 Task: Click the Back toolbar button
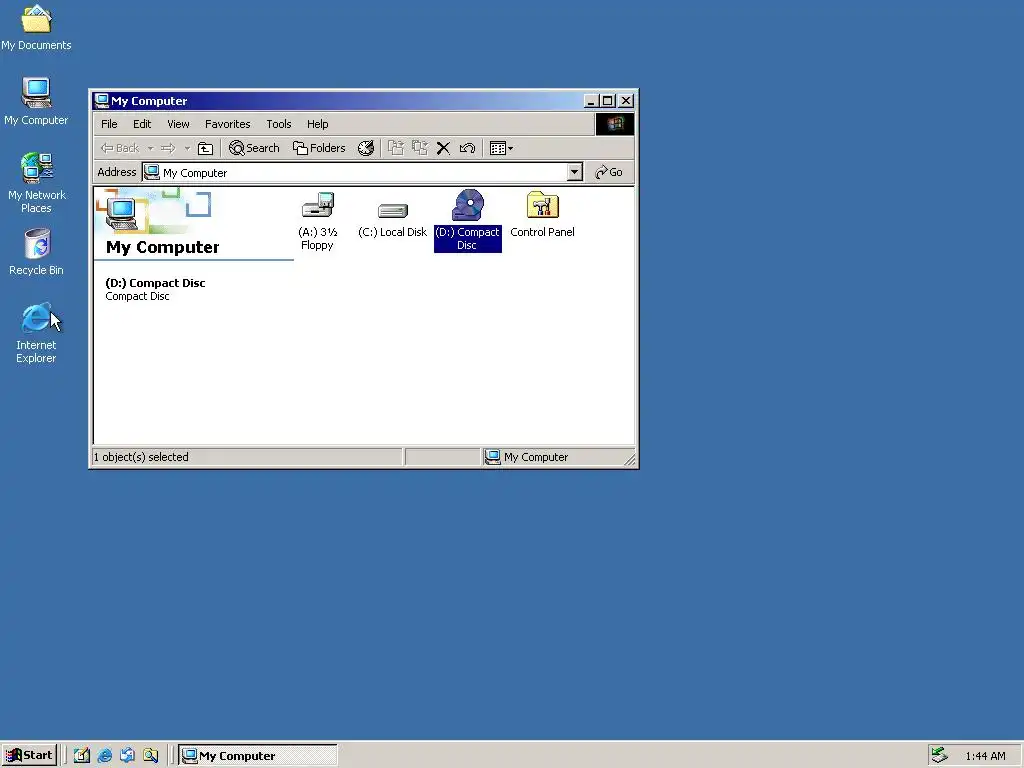point(120,148)
